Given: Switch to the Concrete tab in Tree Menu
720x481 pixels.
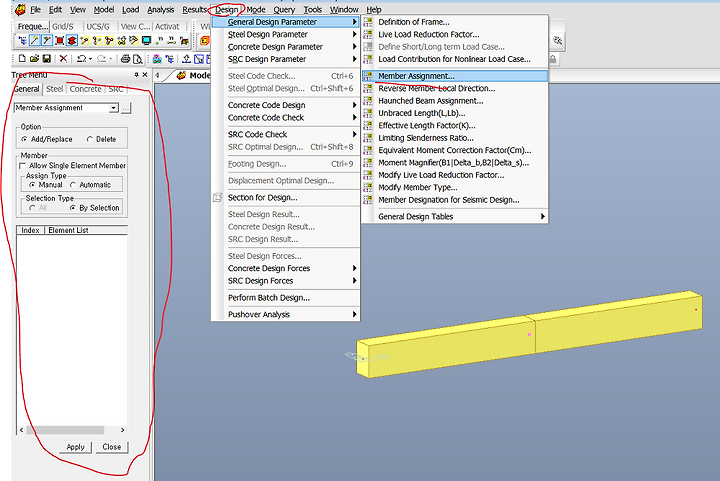Looking at the screenshot, I should [85, 89].
